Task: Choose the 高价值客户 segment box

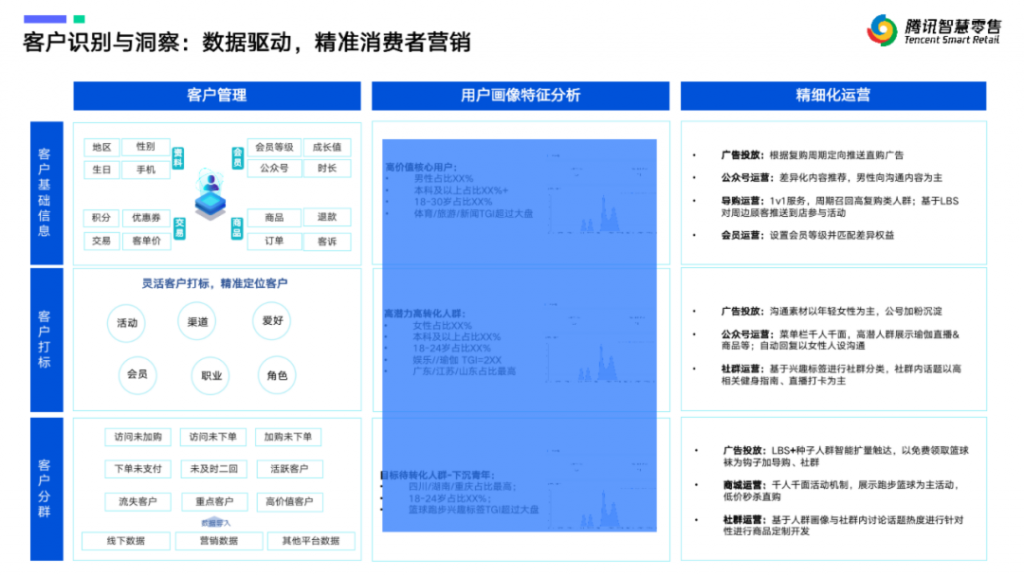Action: (x=289, y=502)
